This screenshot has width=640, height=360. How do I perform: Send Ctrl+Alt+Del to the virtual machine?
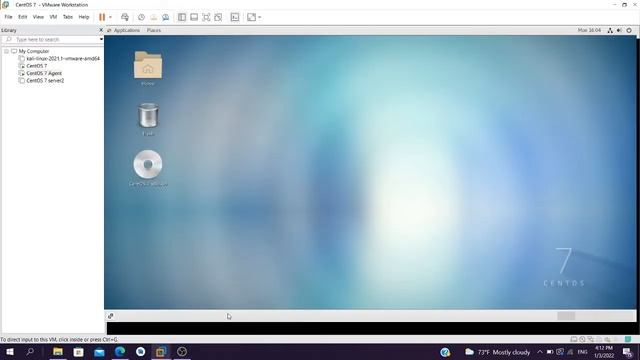coord(125,17)
